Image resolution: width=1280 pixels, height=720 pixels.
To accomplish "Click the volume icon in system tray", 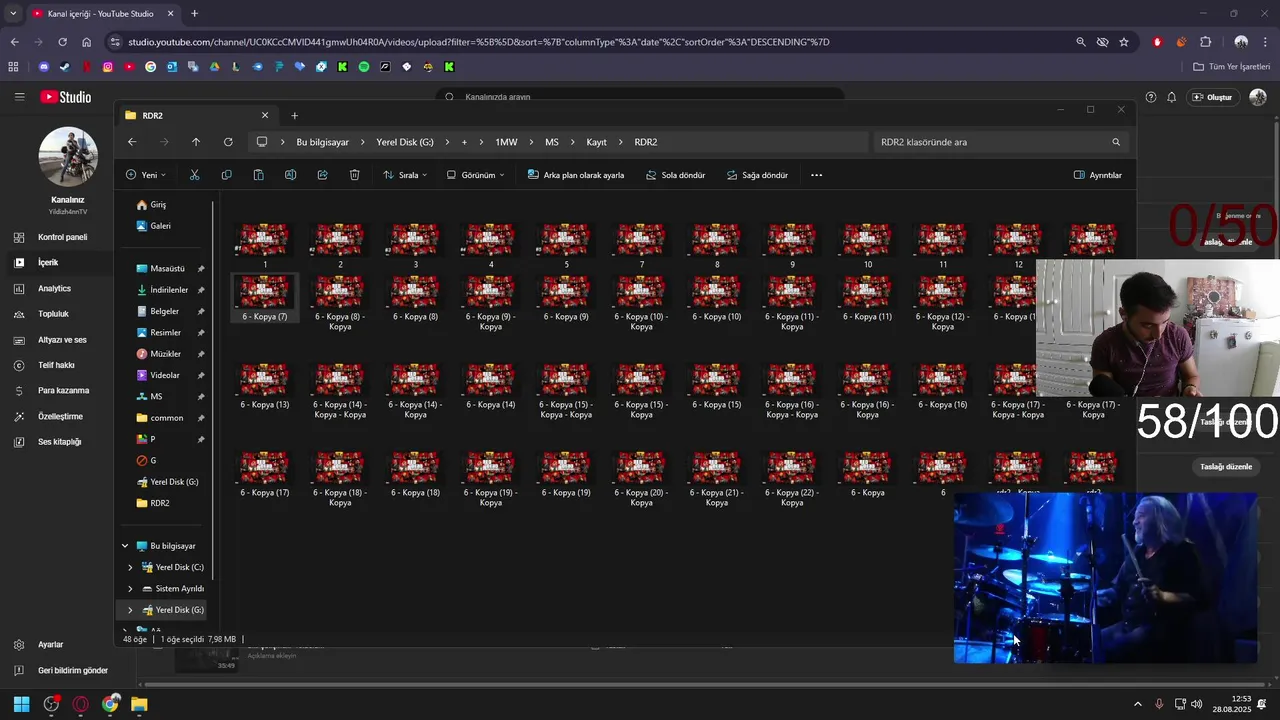I will (1197, 704).
